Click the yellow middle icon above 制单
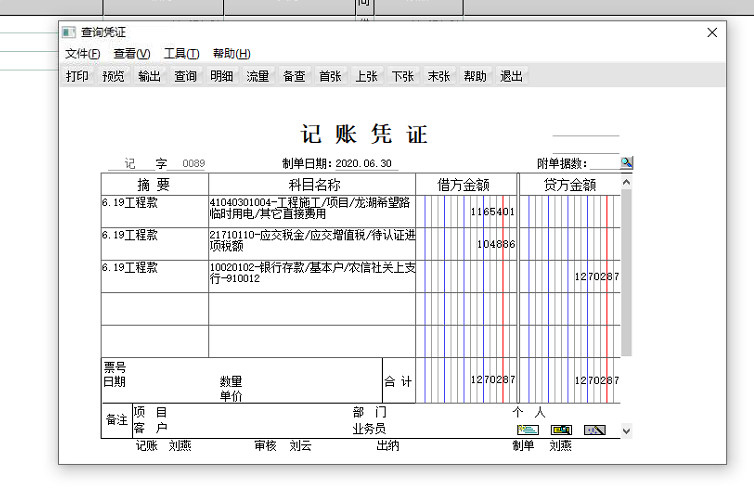This screenshot has height=499, width=754. [561, 430]
